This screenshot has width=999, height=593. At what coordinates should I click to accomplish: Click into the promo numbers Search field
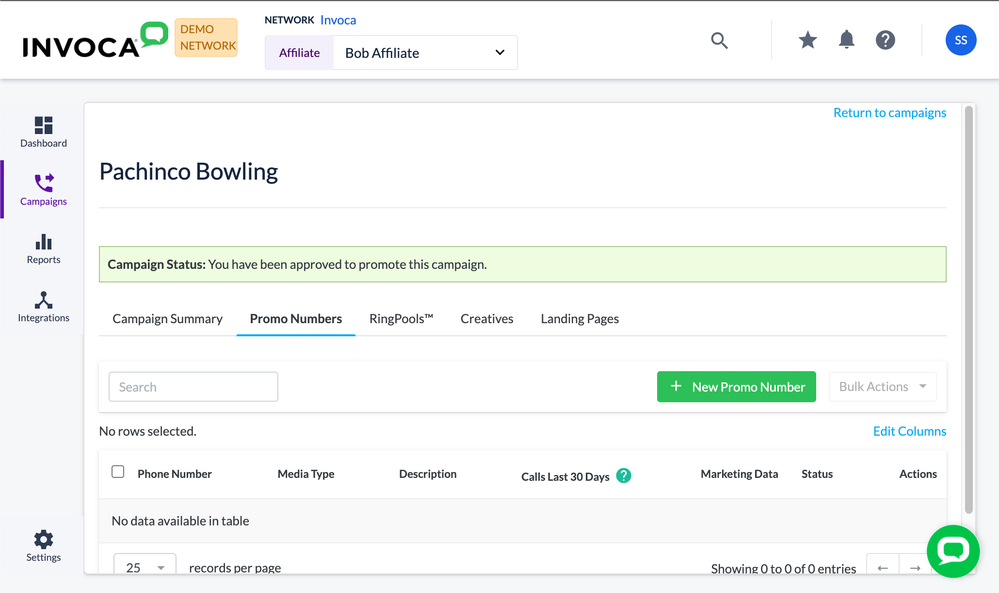click(x=193, y=387)
